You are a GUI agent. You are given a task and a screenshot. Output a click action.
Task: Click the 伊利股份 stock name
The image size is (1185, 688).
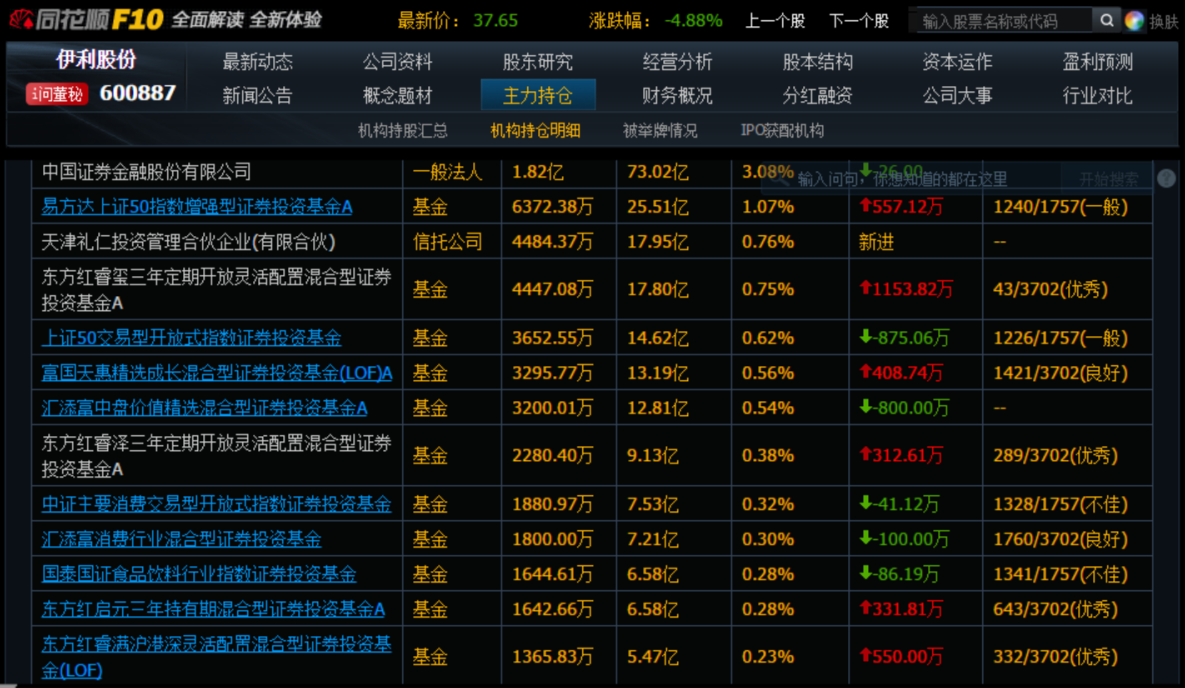coord(96,59)
